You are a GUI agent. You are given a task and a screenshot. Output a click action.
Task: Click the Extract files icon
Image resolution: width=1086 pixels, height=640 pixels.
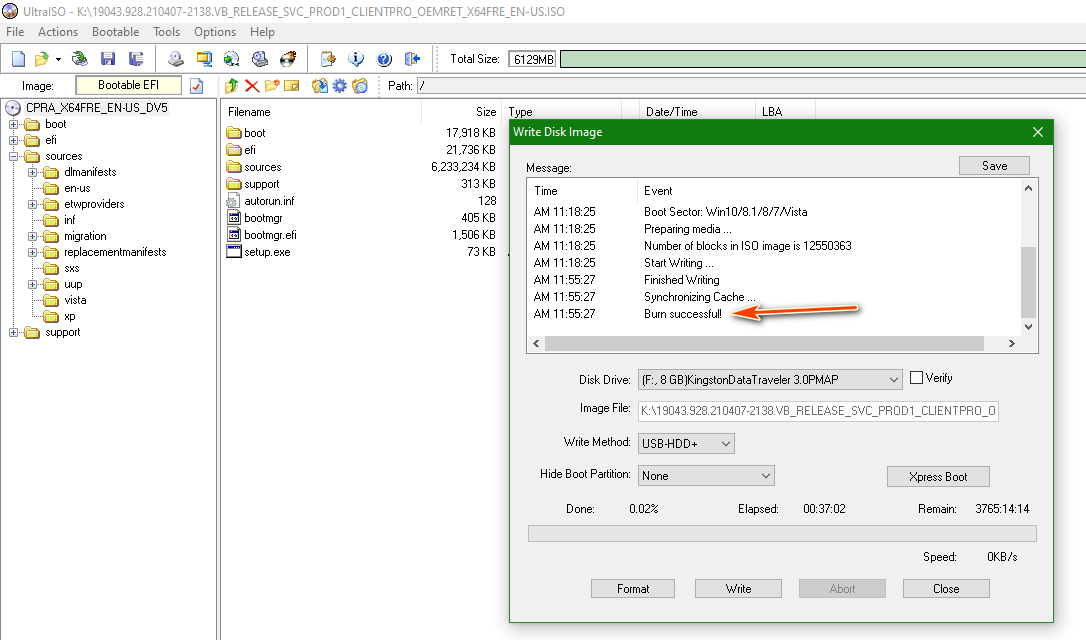[319, 86]
